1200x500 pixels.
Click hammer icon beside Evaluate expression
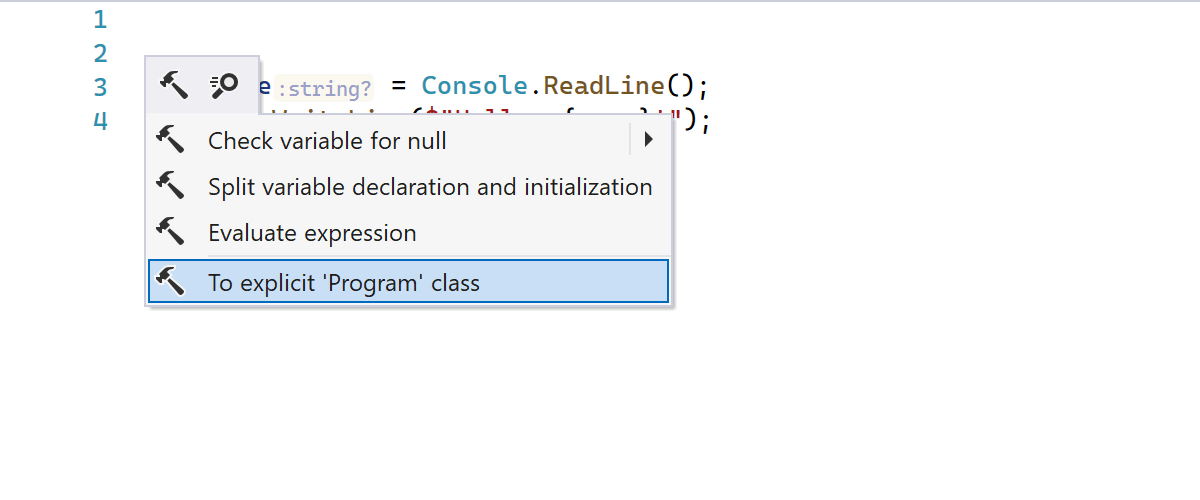tap(171, 233)
